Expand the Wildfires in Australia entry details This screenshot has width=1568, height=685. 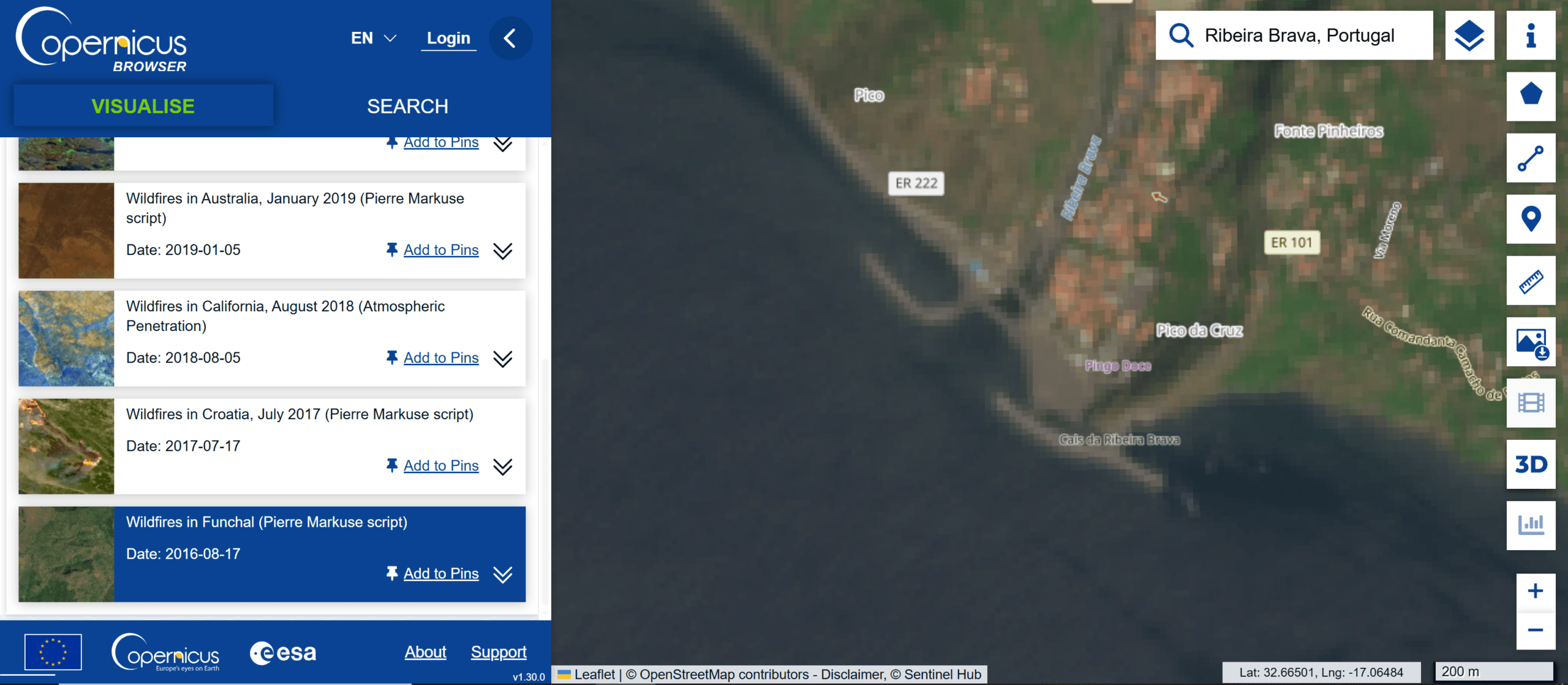point(503,251)
